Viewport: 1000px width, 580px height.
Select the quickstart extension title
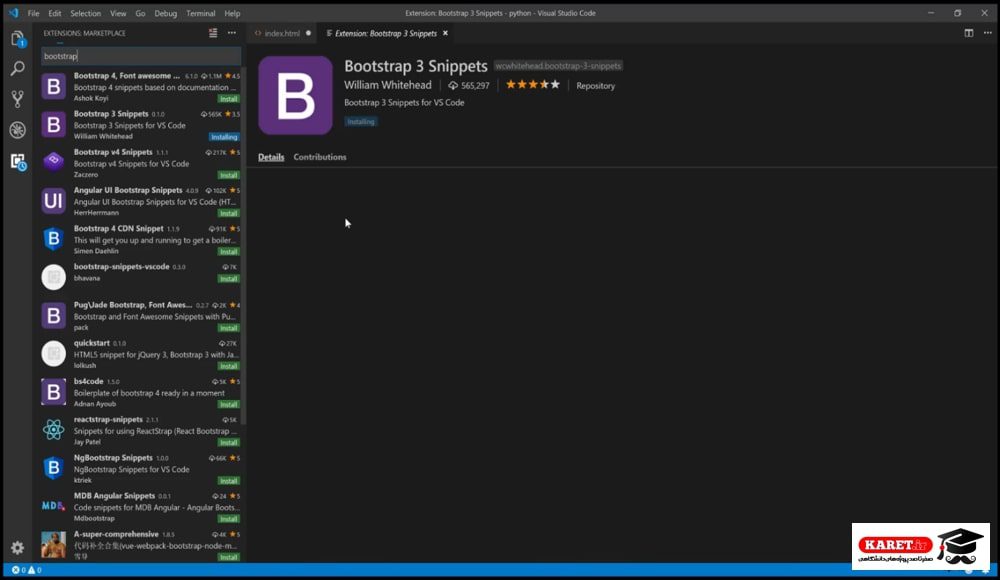pos(92,343)
